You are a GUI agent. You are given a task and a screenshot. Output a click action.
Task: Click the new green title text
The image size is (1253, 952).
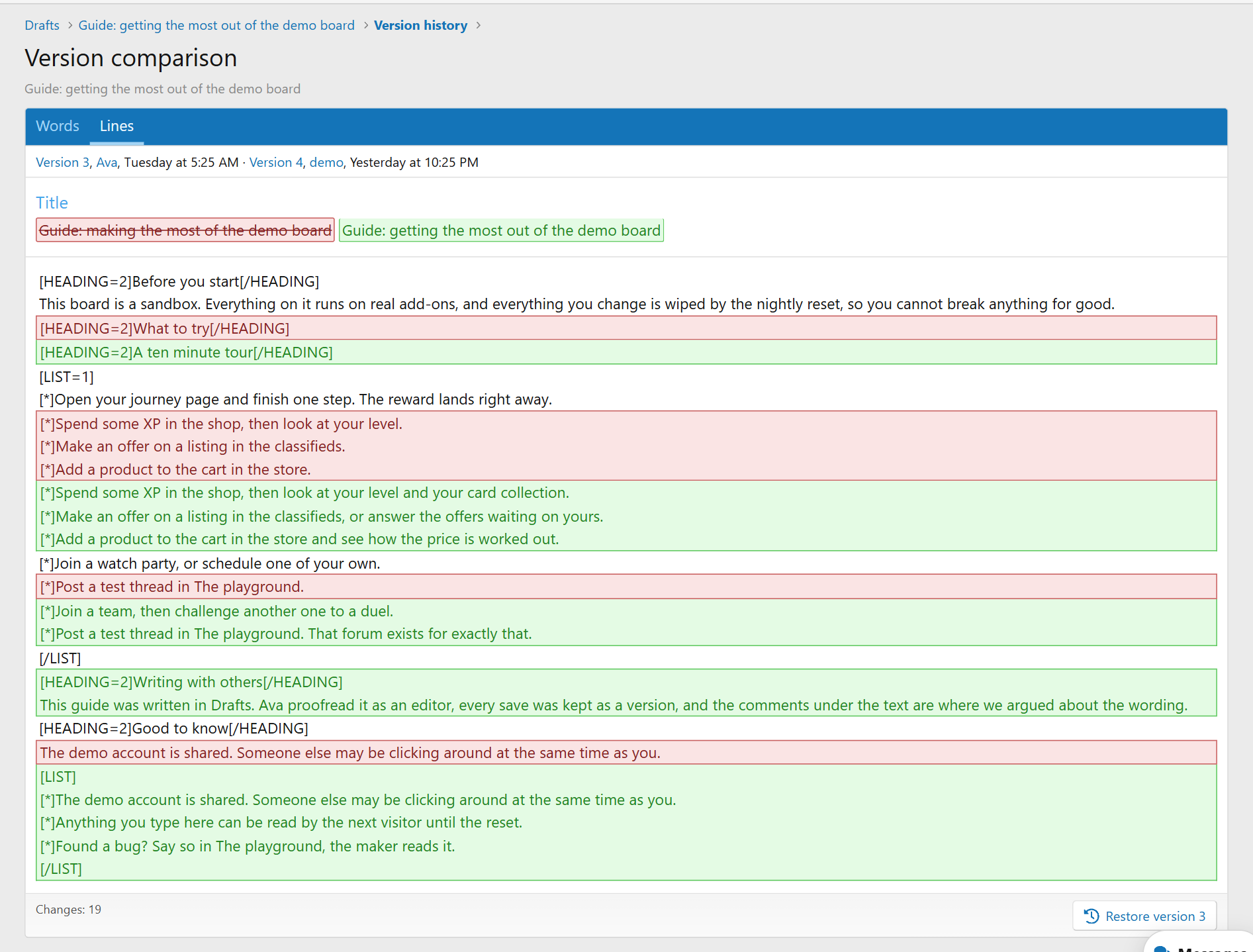501,230
